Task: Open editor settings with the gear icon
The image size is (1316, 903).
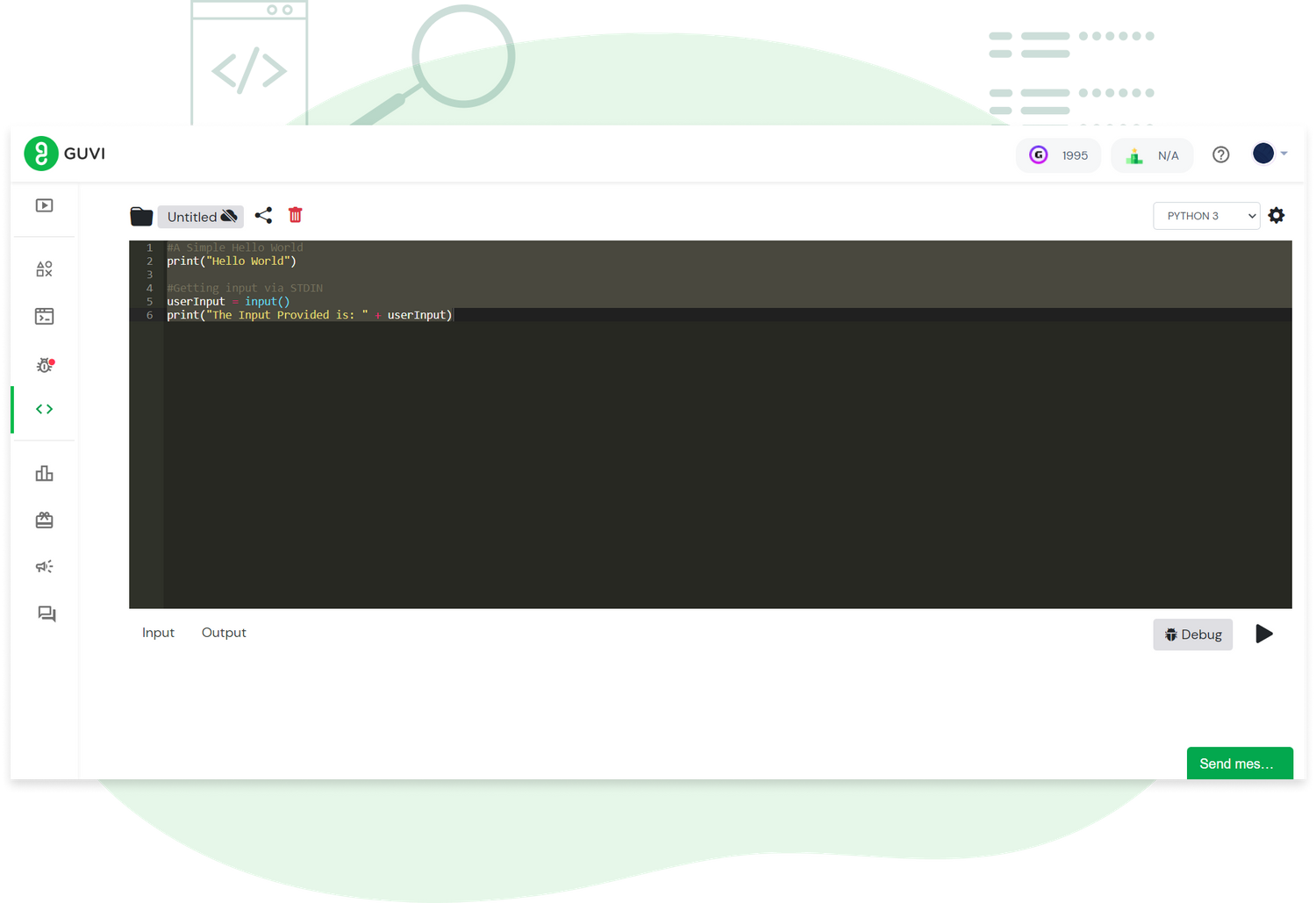Action: 1277,215
